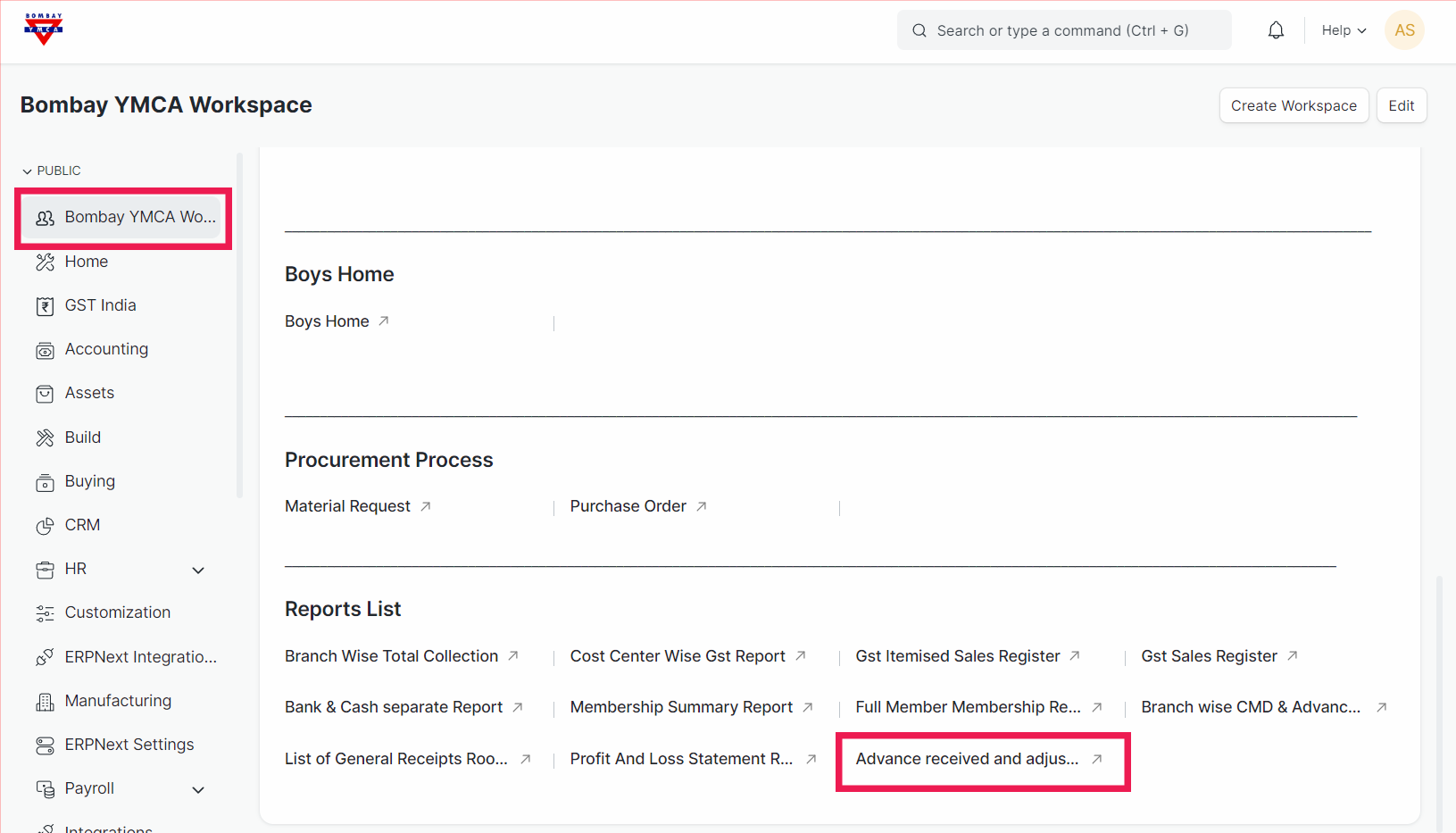
Task: Collapse the PUBLIC sidebar group
Action: click(x=28, y=171)
